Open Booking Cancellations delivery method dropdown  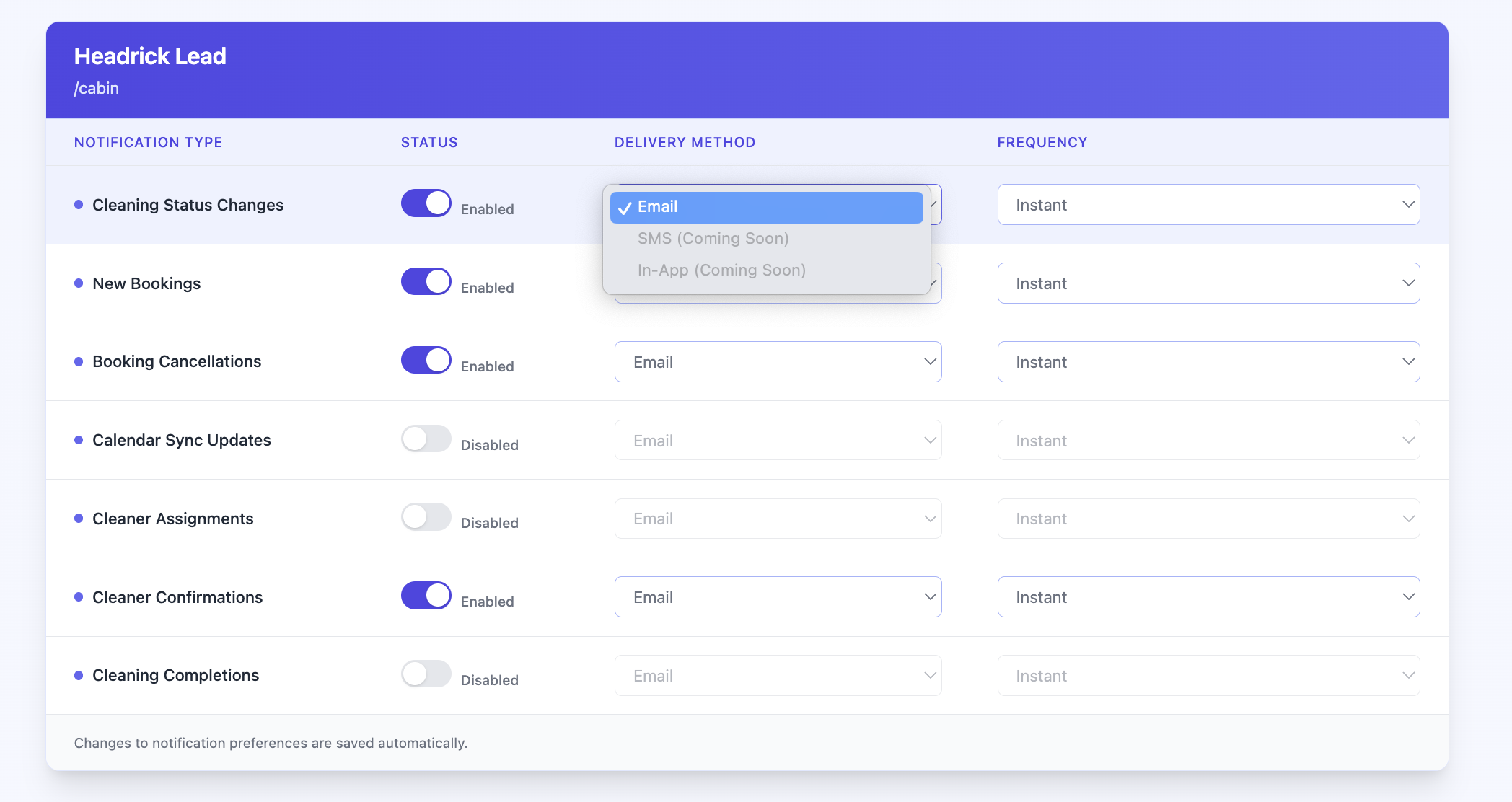pyautogui.click(x=778, y=362)
